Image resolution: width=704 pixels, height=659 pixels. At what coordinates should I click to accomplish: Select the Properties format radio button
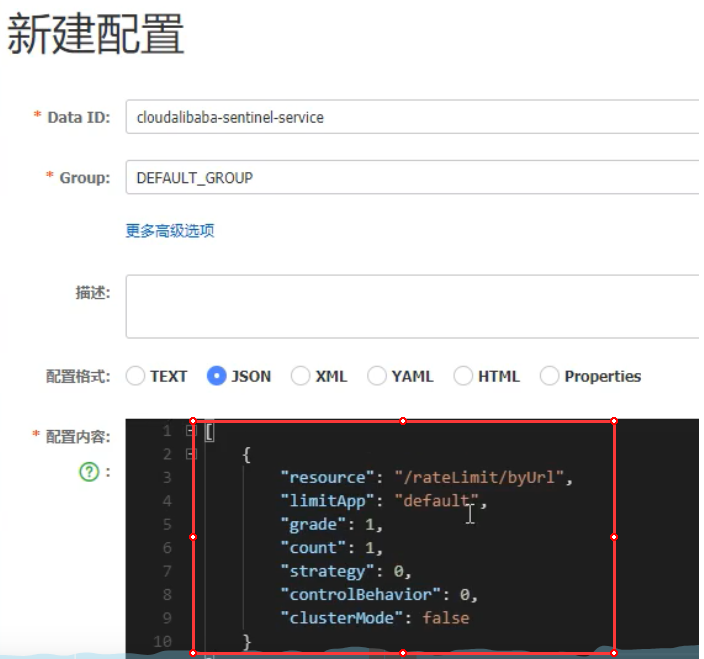coord(550,376)
